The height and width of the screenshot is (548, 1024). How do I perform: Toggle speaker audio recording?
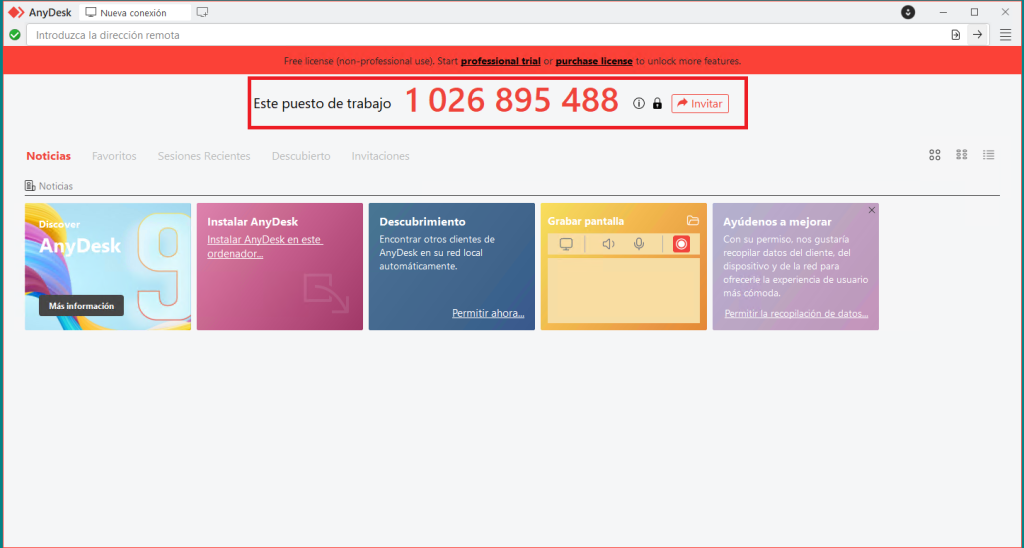coord(608,244)
